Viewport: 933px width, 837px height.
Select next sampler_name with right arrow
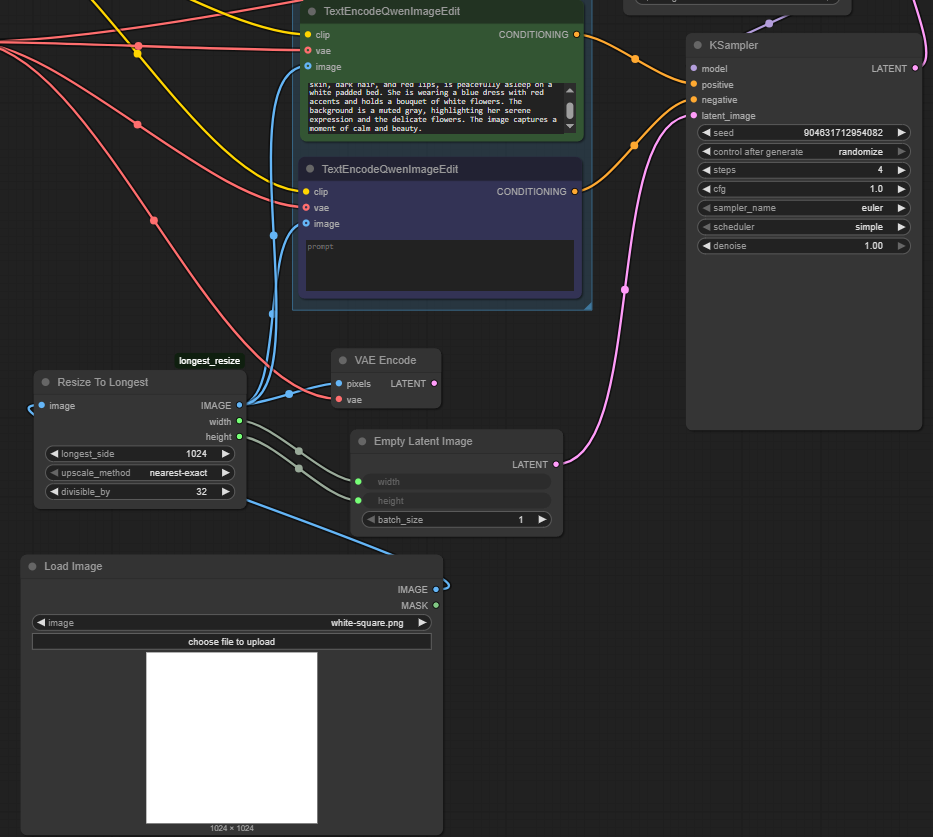[x=901, y=208]
